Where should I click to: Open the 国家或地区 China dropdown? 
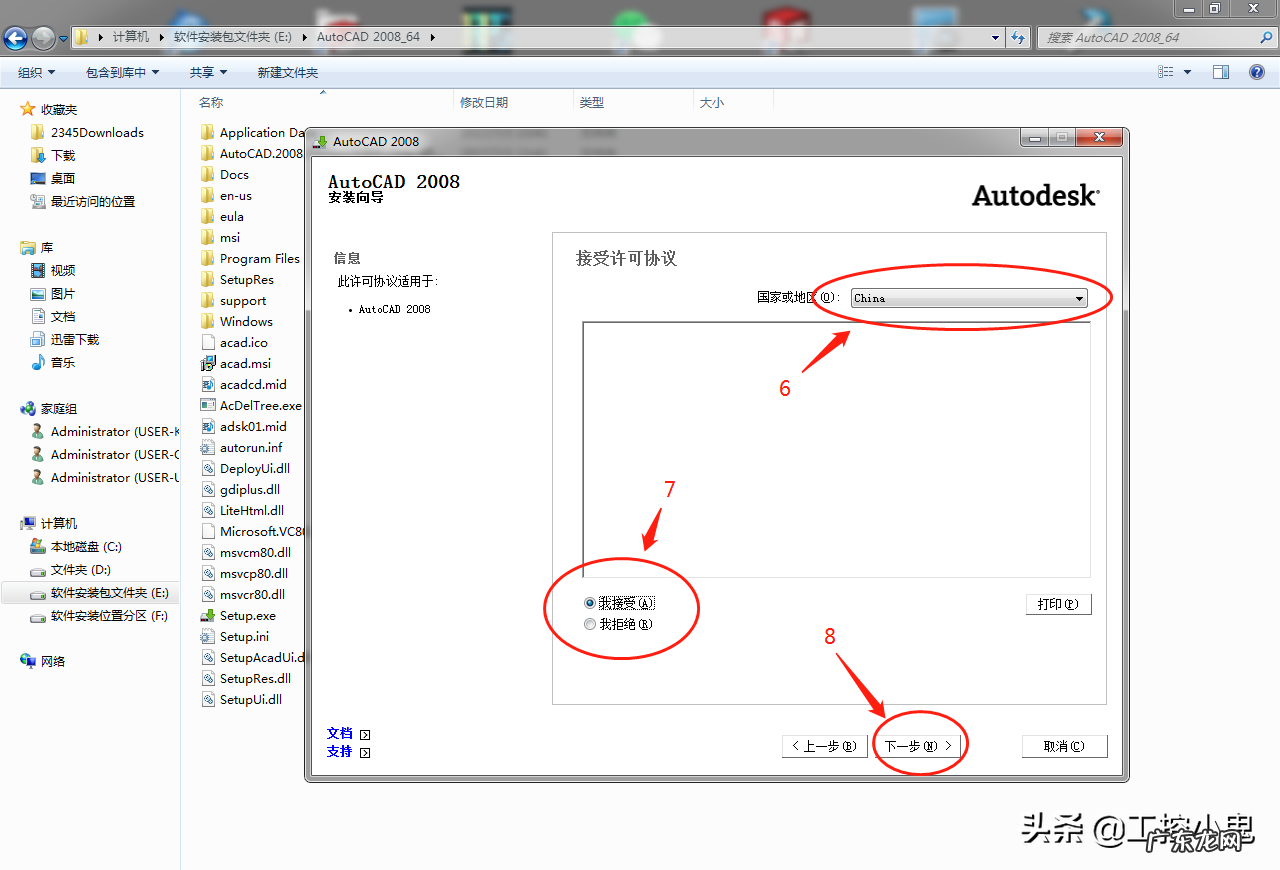(968, 298)
